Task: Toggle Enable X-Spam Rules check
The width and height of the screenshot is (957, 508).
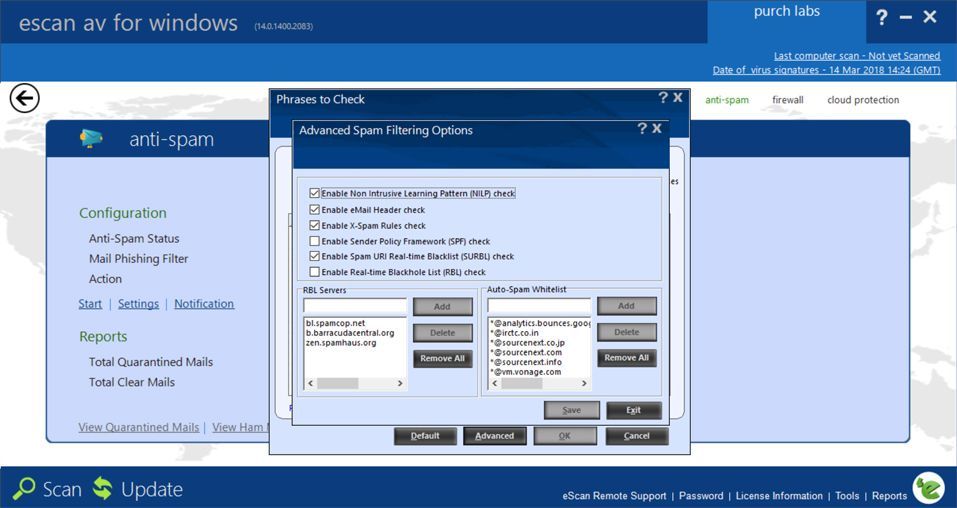Action: [x=314, y=225]
